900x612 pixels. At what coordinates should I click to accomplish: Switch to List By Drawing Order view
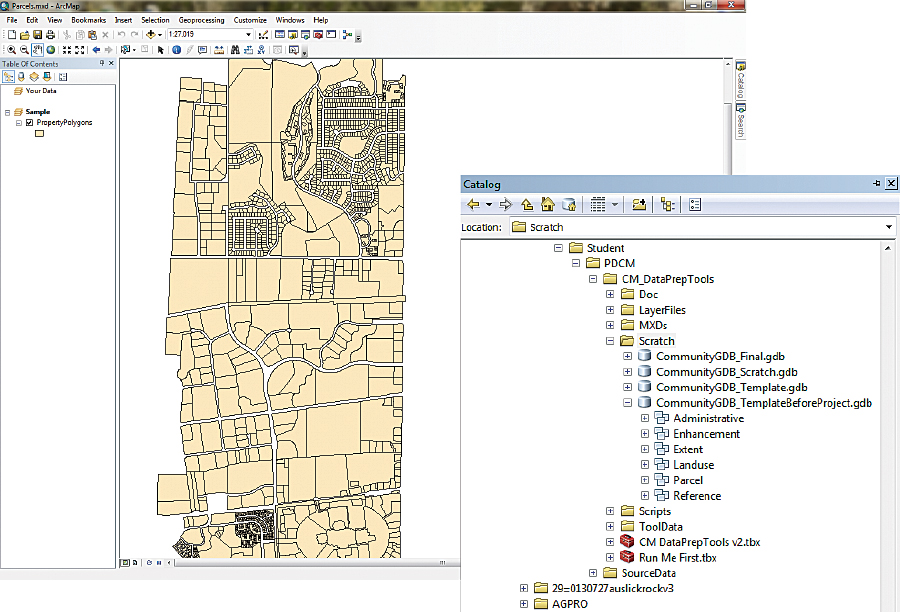tap(8, 76)
